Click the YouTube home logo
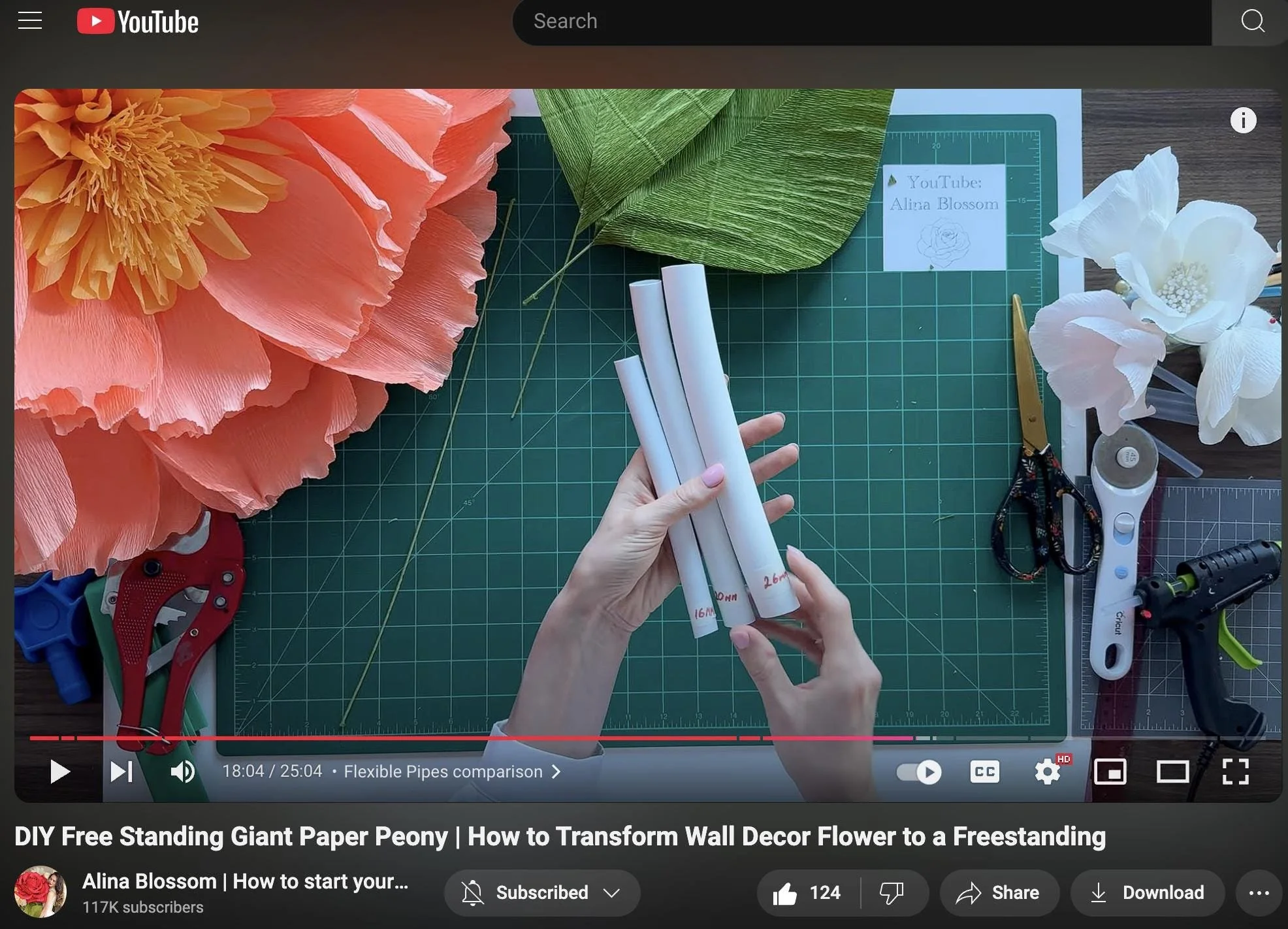This screenshot has width=1288, height=929. [138, 22]
